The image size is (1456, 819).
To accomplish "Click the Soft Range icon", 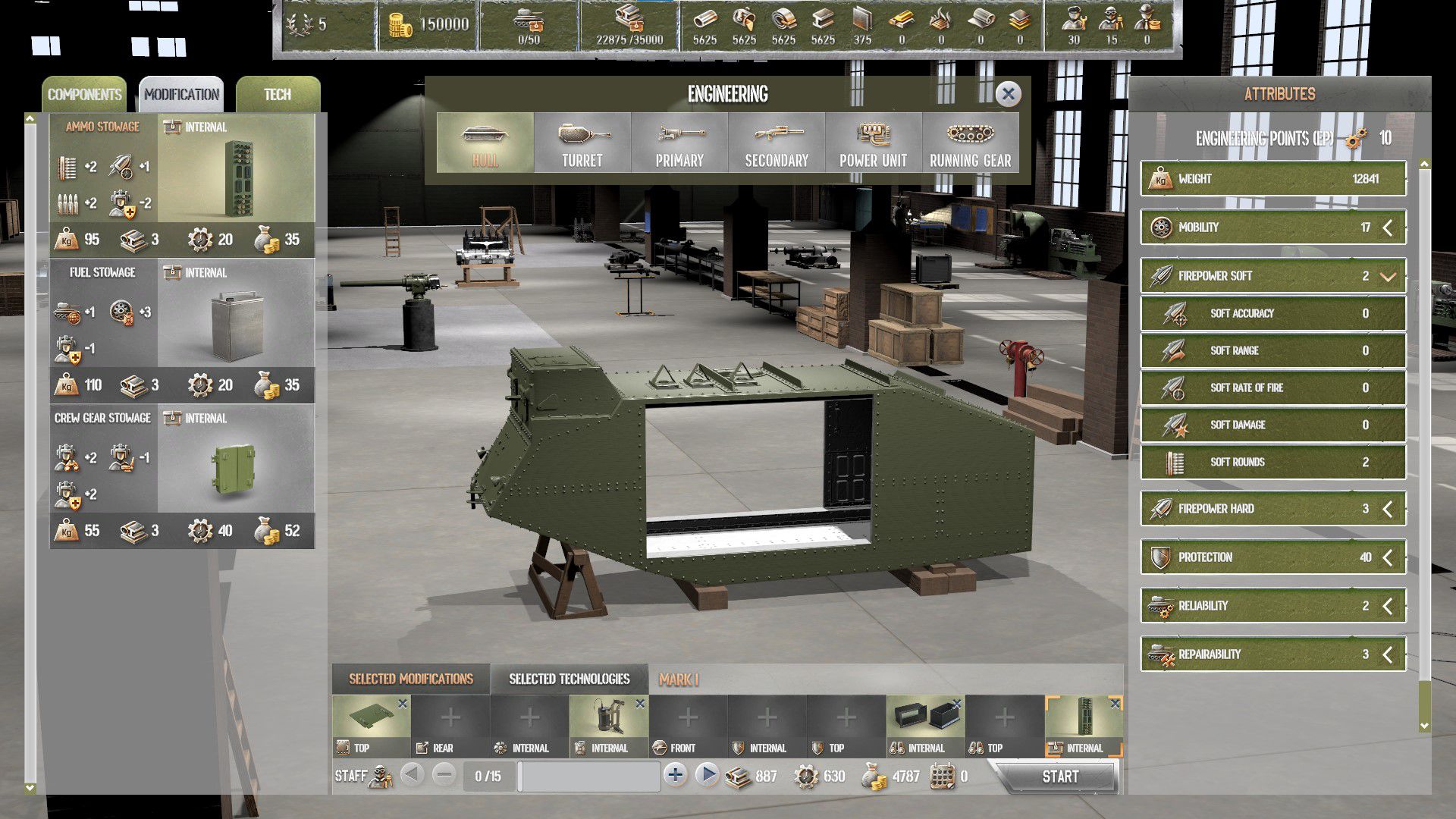I will pos(1175,350).
